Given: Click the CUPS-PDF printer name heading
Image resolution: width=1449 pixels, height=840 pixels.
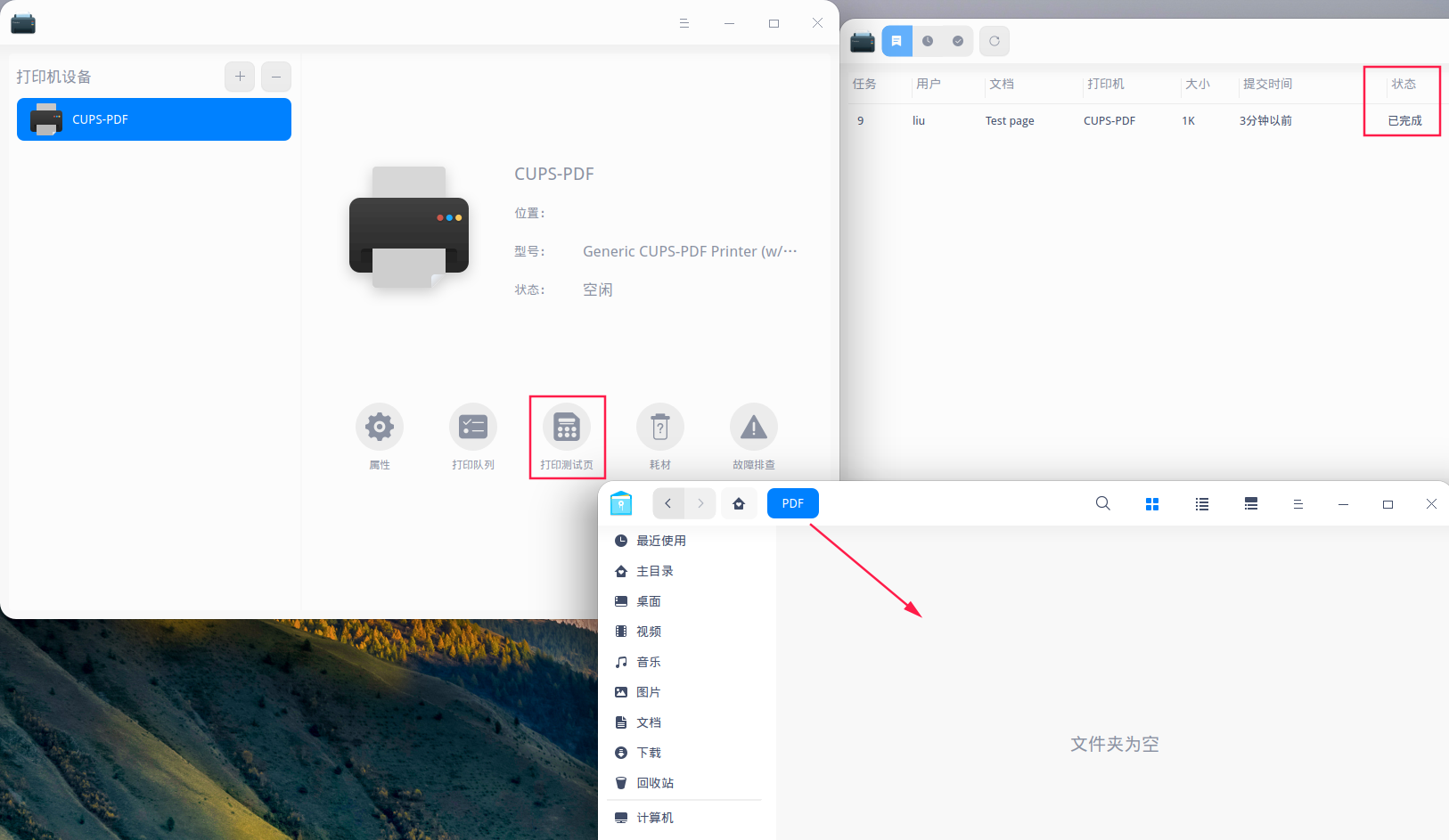Looking at the screenshot, I should [x=554, y=174].
